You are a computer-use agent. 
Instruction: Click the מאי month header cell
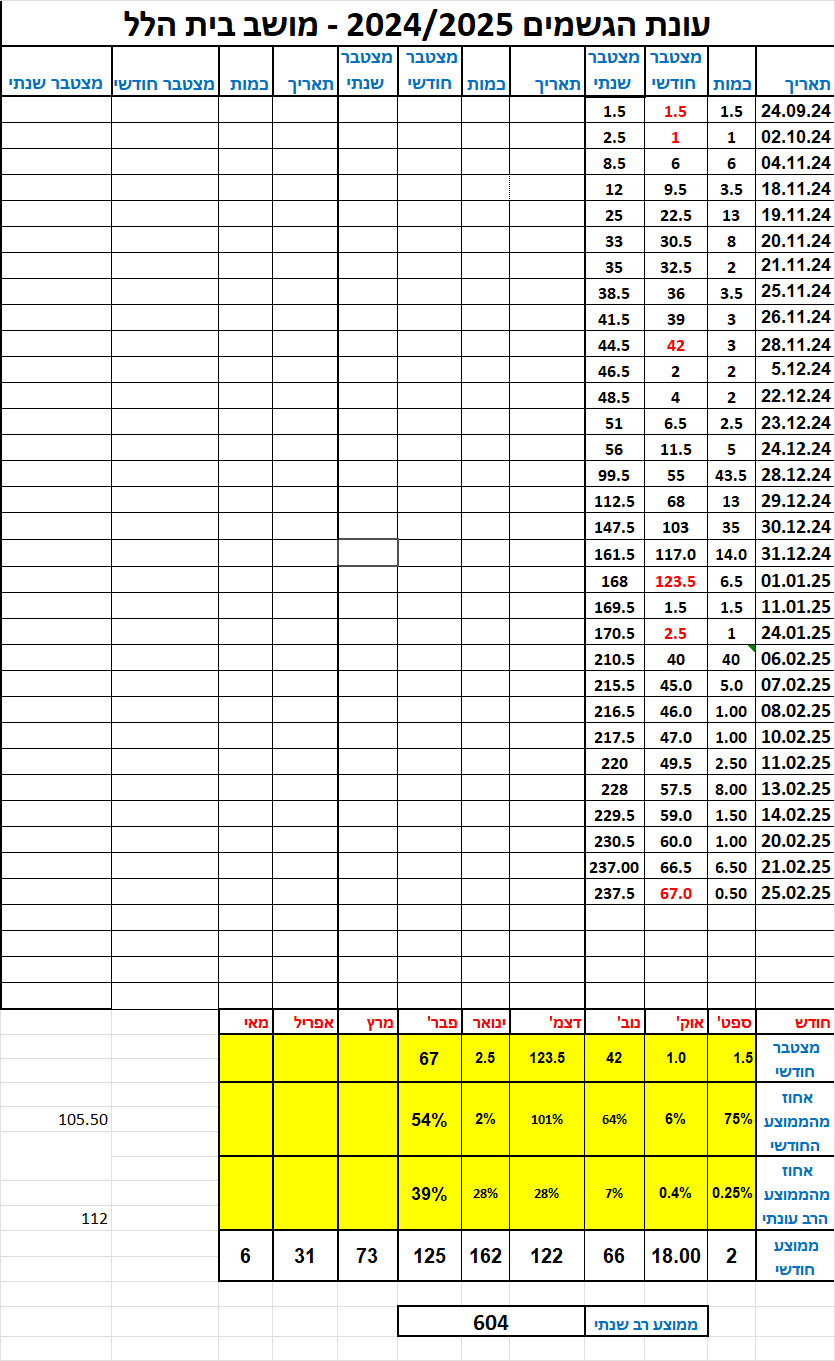click(x=245, y=1022)
